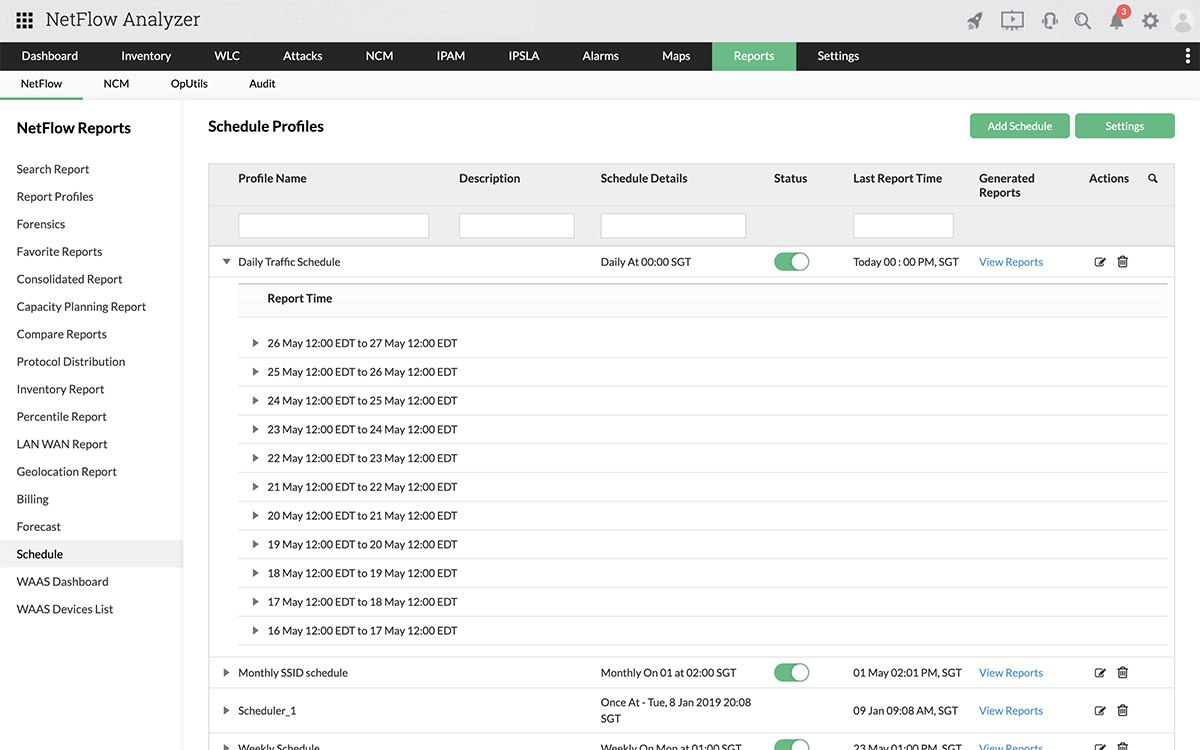
Task: Disable the Daily Traffic Schedule status toggle
Action: pyautogui.click(x=791, y=262)
